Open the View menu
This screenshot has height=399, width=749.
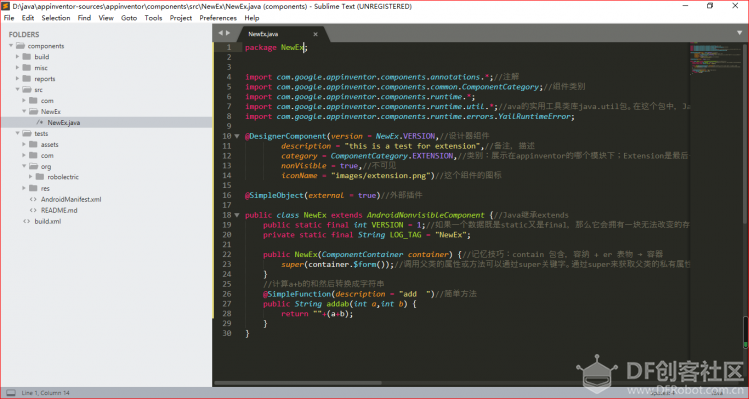(106, 18)
